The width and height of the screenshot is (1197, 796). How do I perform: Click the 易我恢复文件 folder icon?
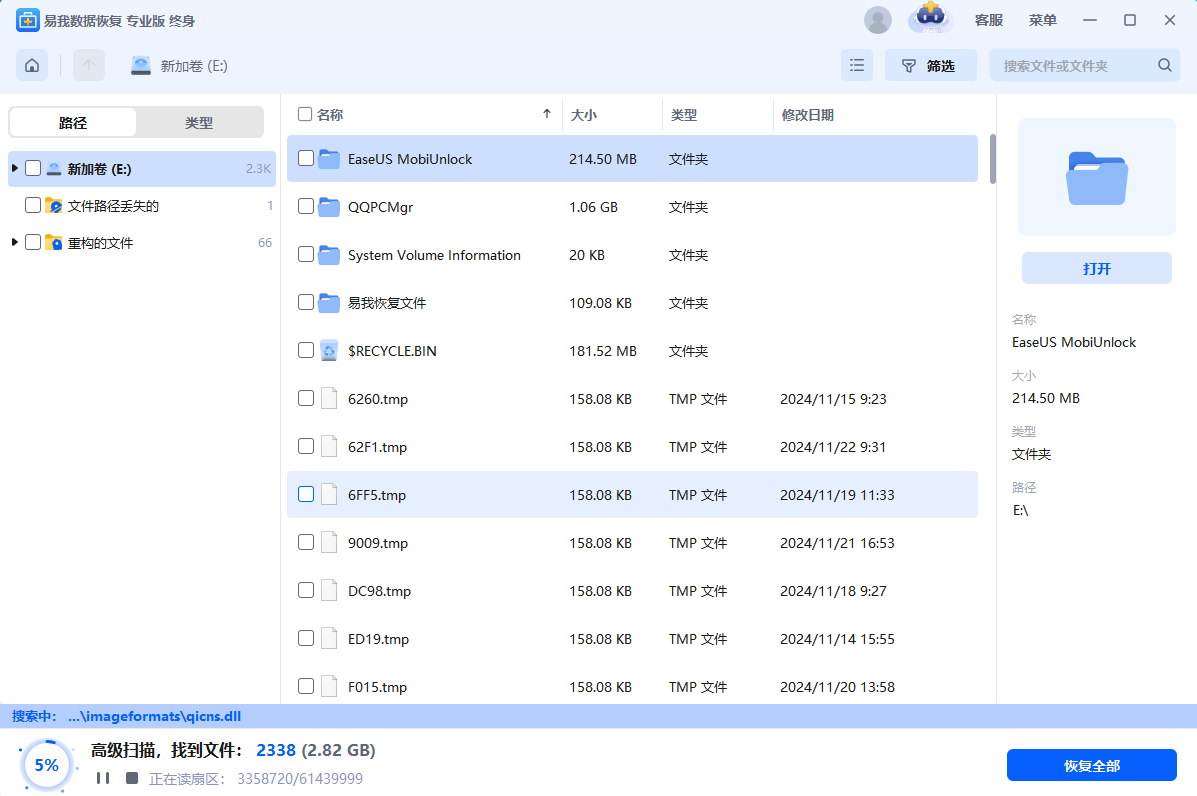coord(329,303)
